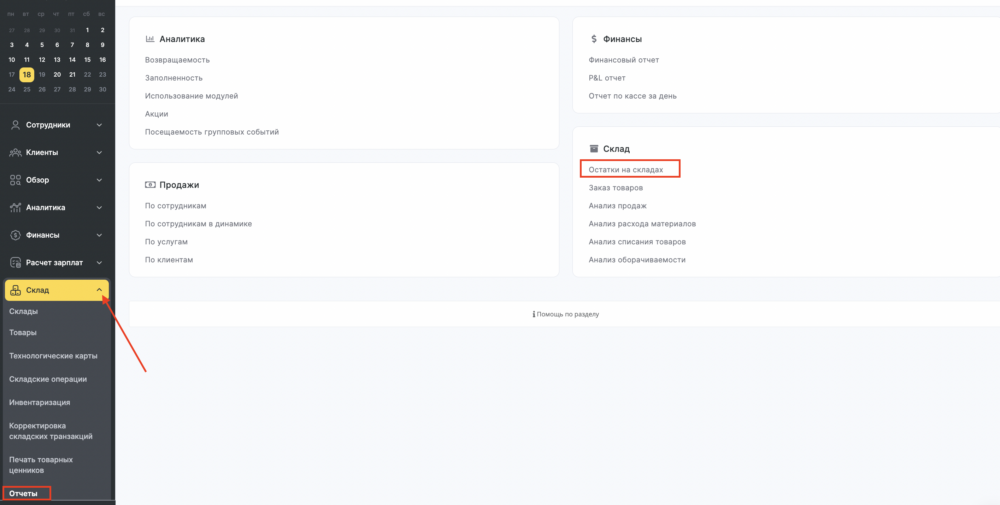Select date 21 in the calendar
Screen dimensions: 1000x505
[x=72, y=75]
